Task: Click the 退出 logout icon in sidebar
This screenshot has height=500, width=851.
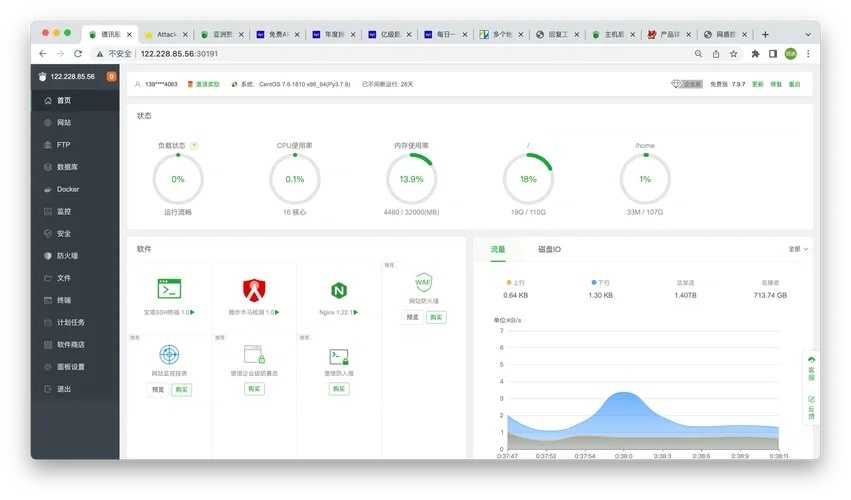Action: pos(48,389)
